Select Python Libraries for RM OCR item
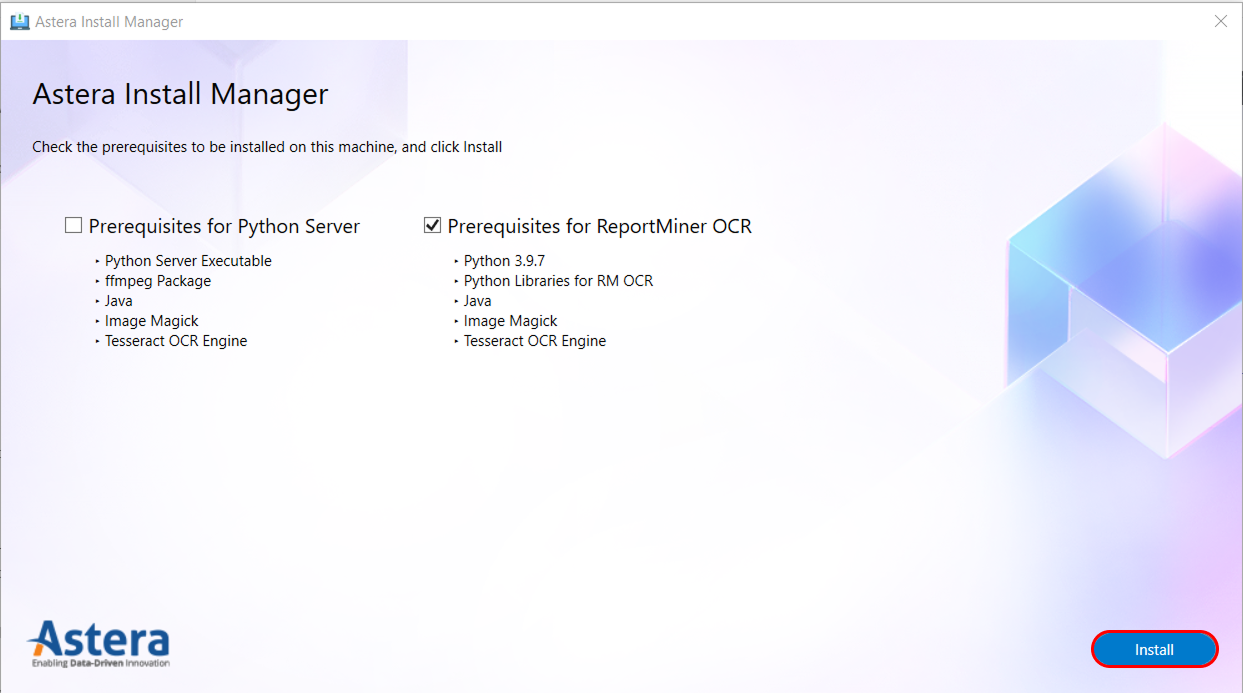This screenshot has height=693, width=1243. 558,281
